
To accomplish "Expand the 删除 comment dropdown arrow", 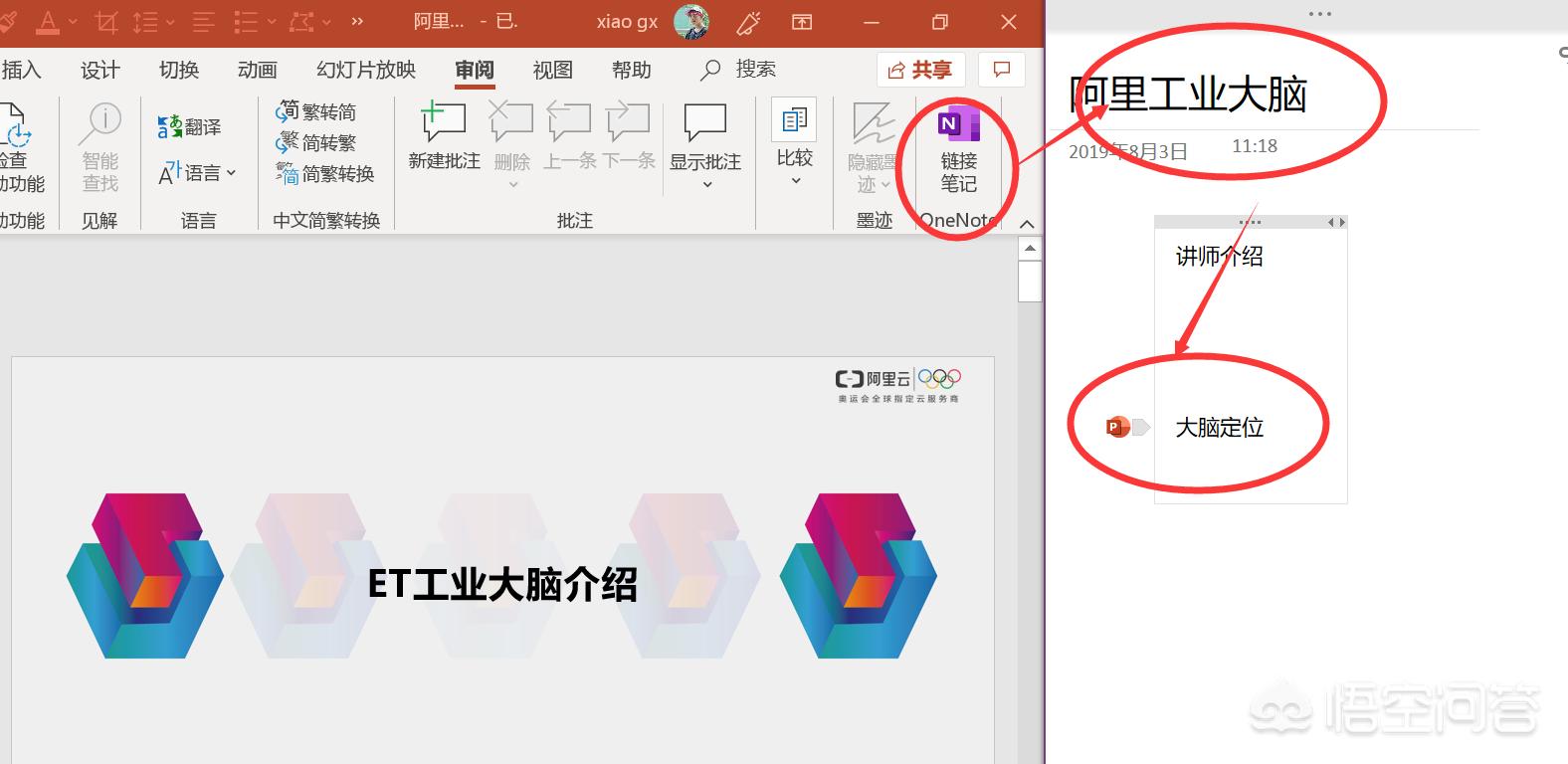I will click(512, 184).
